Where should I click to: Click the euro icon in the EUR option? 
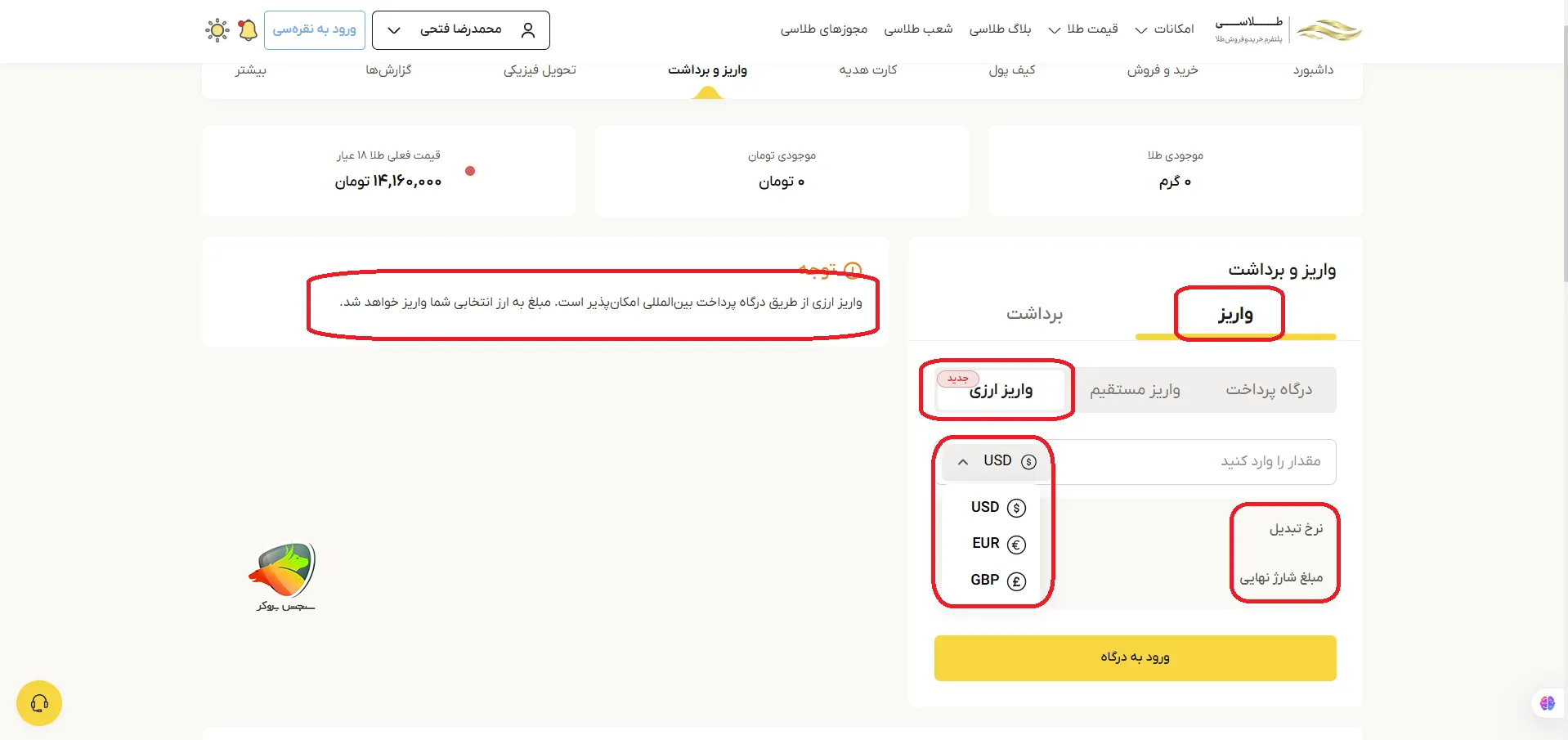tap(1015, 544)
